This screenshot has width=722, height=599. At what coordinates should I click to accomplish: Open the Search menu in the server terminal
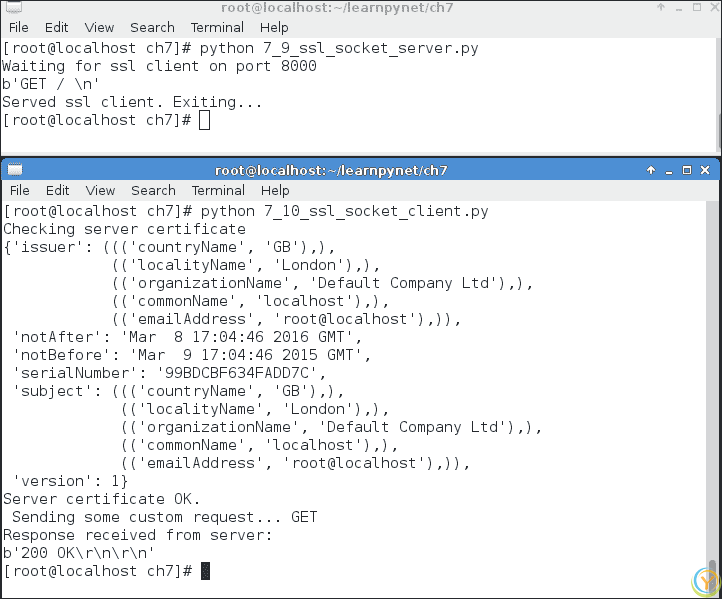[152, 27]
